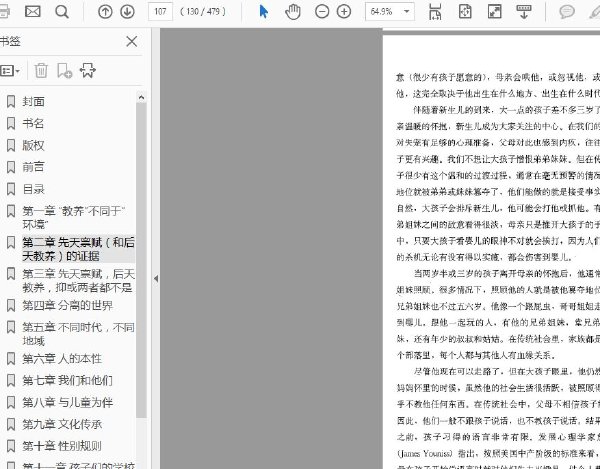Click the read mode download-arrow icon

[x=524, y=11]
